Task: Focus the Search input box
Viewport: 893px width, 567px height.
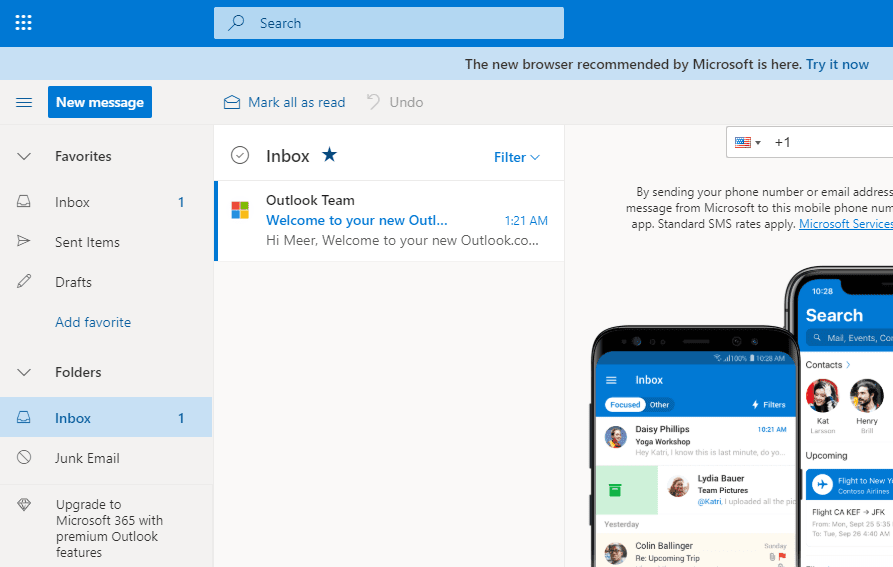Action: 389,23
